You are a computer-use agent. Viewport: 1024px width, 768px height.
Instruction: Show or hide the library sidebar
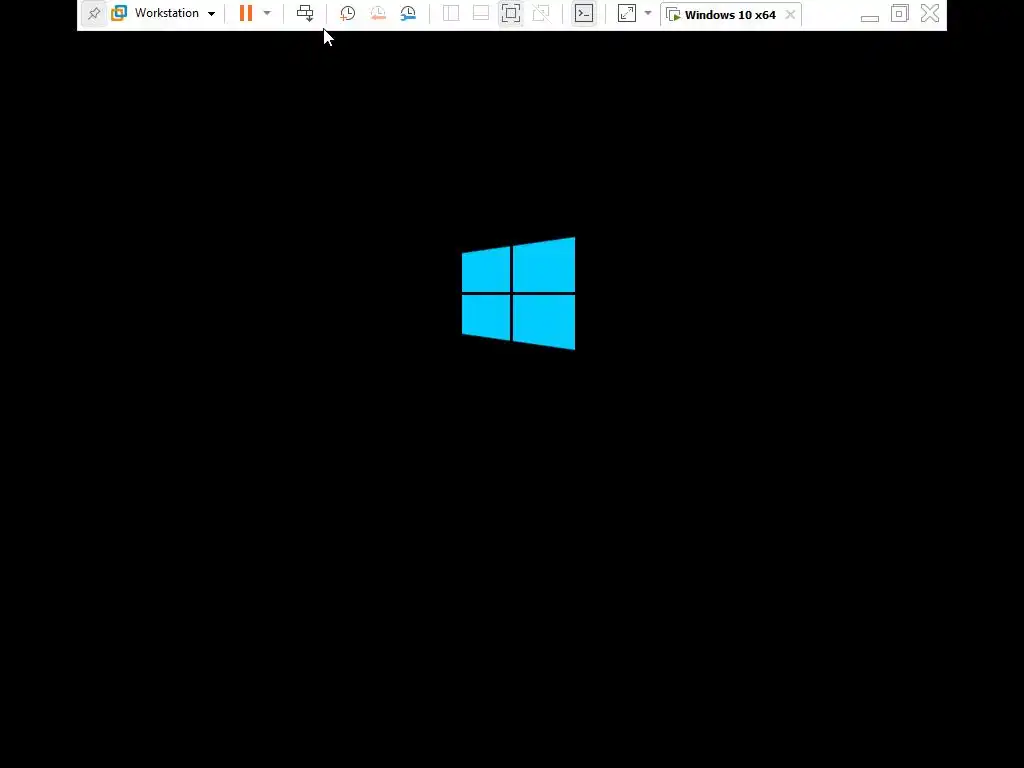[x=451, y=13]
